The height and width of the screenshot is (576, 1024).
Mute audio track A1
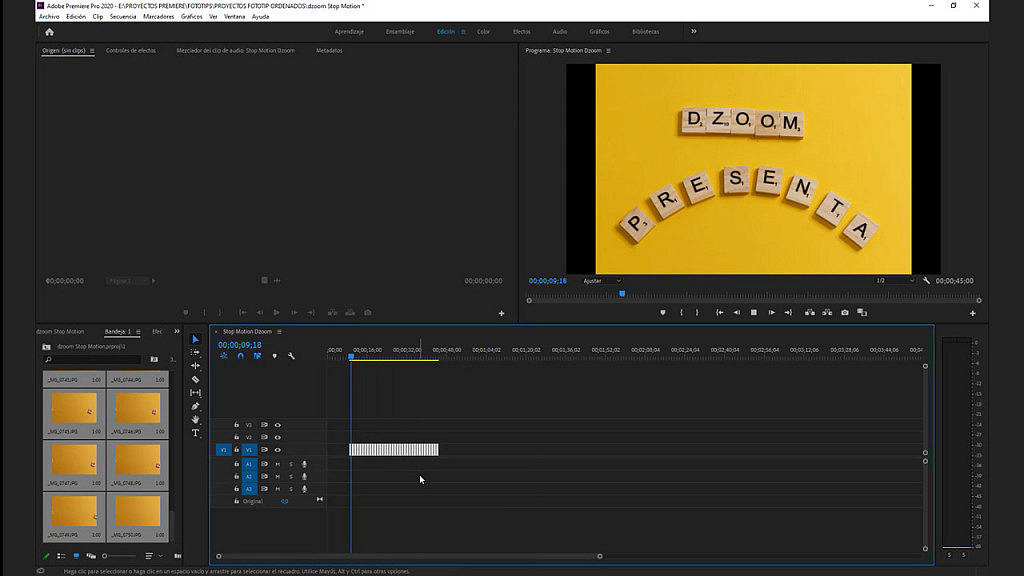click(277, 464)
